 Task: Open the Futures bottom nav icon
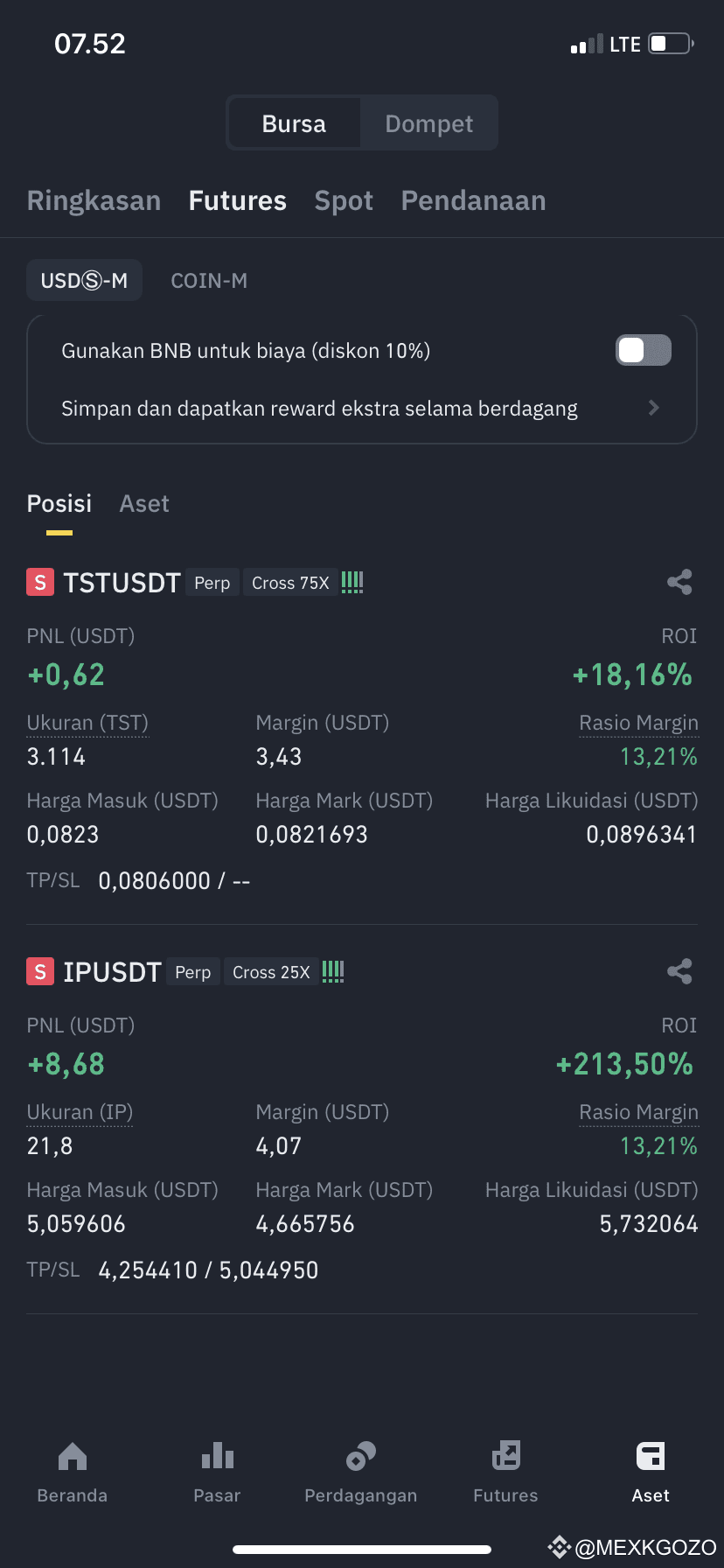pyautogui.click(x=505, y=1456)
